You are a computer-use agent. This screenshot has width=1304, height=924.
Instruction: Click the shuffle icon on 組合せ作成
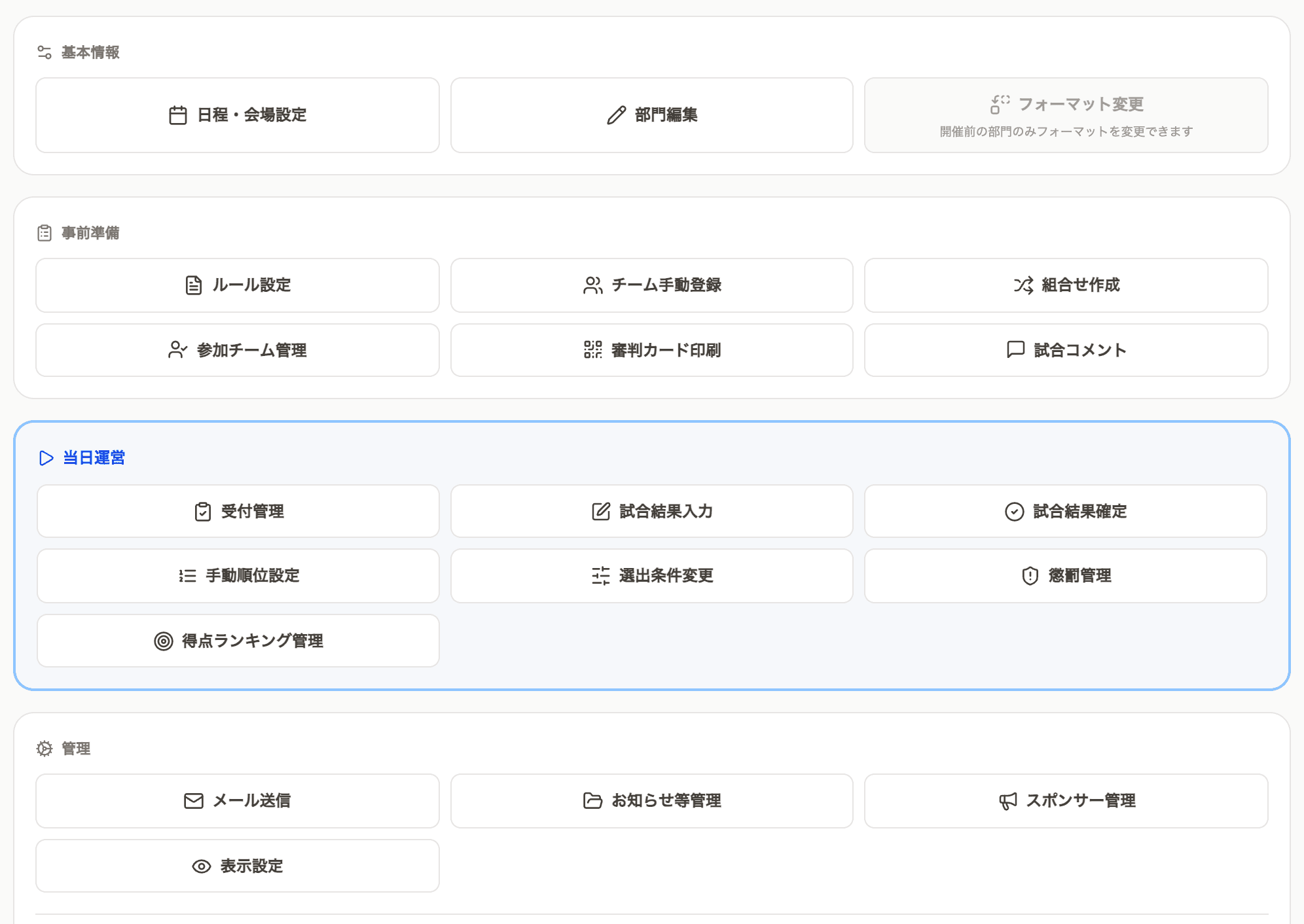click(x=1023, y=285)
